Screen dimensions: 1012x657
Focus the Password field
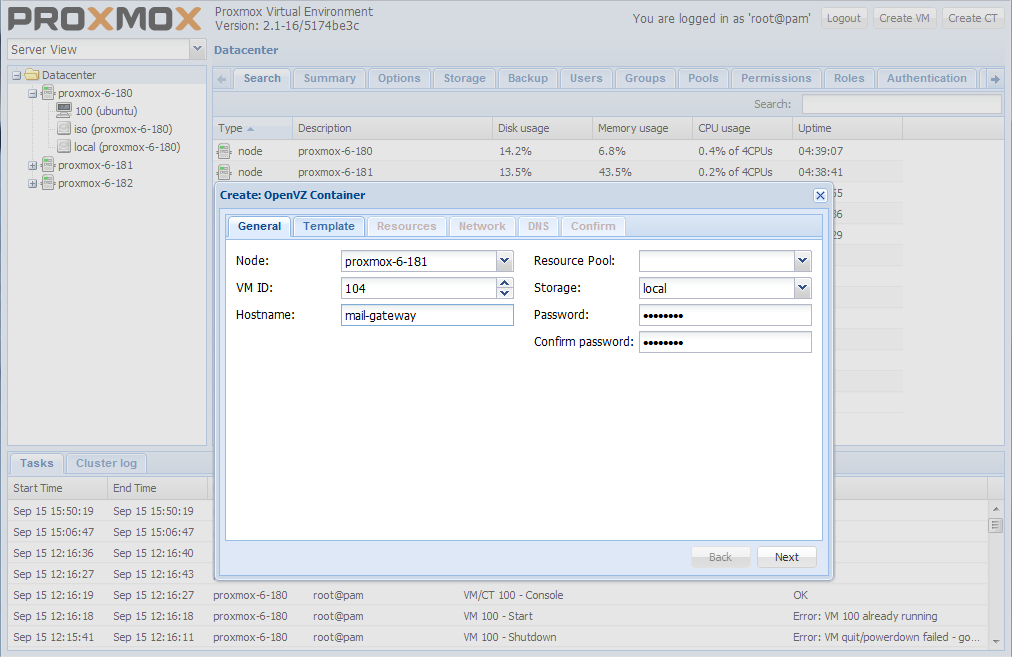pos(725,315)
